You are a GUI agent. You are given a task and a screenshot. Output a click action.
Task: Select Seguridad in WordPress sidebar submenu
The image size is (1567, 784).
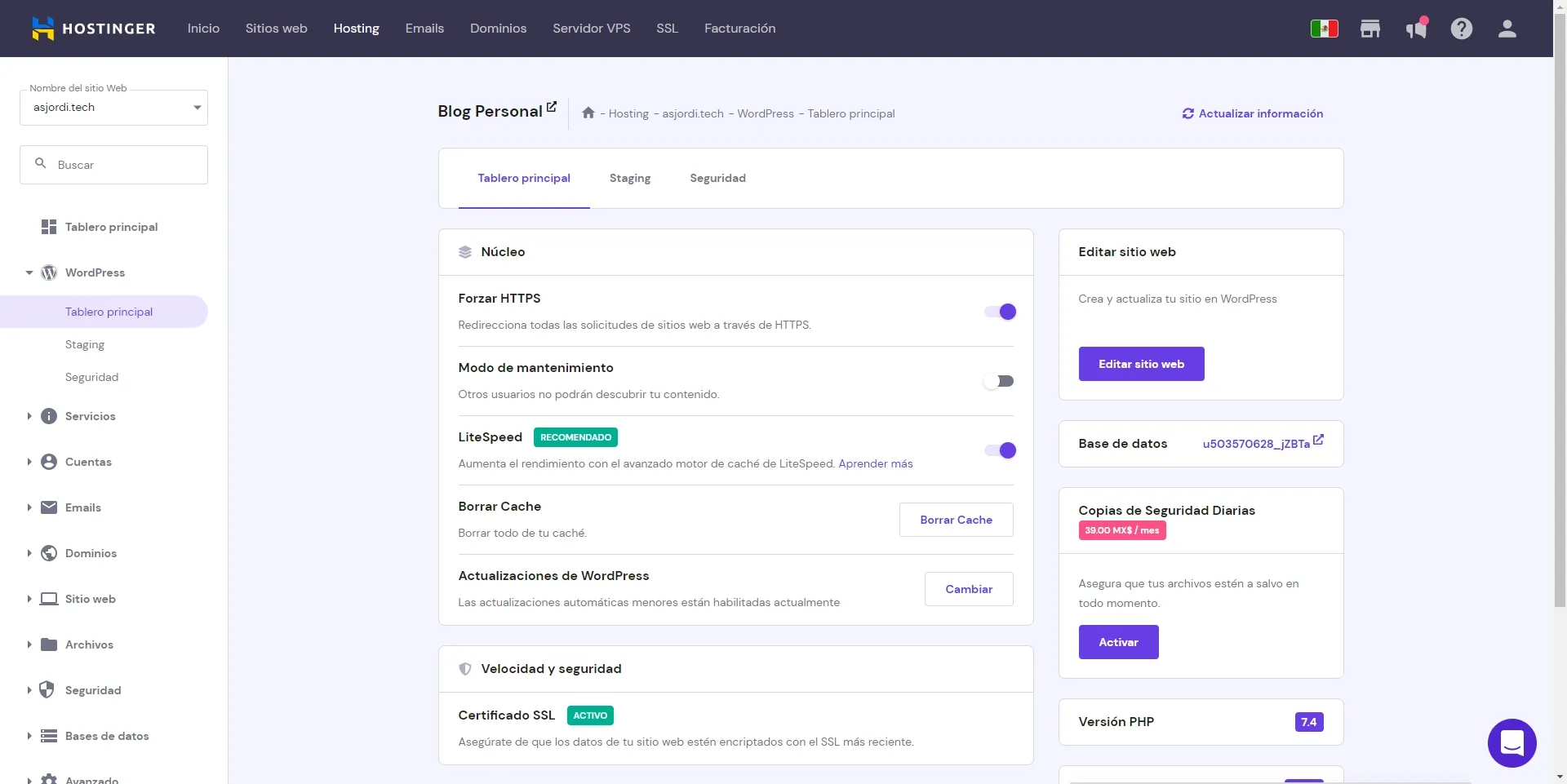(92, 377)
